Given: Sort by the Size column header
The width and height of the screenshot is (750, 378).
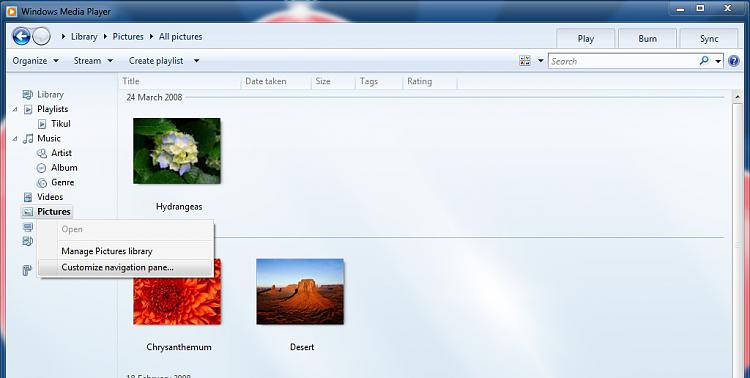Looking at the screenshot, I should click(333, 81).
